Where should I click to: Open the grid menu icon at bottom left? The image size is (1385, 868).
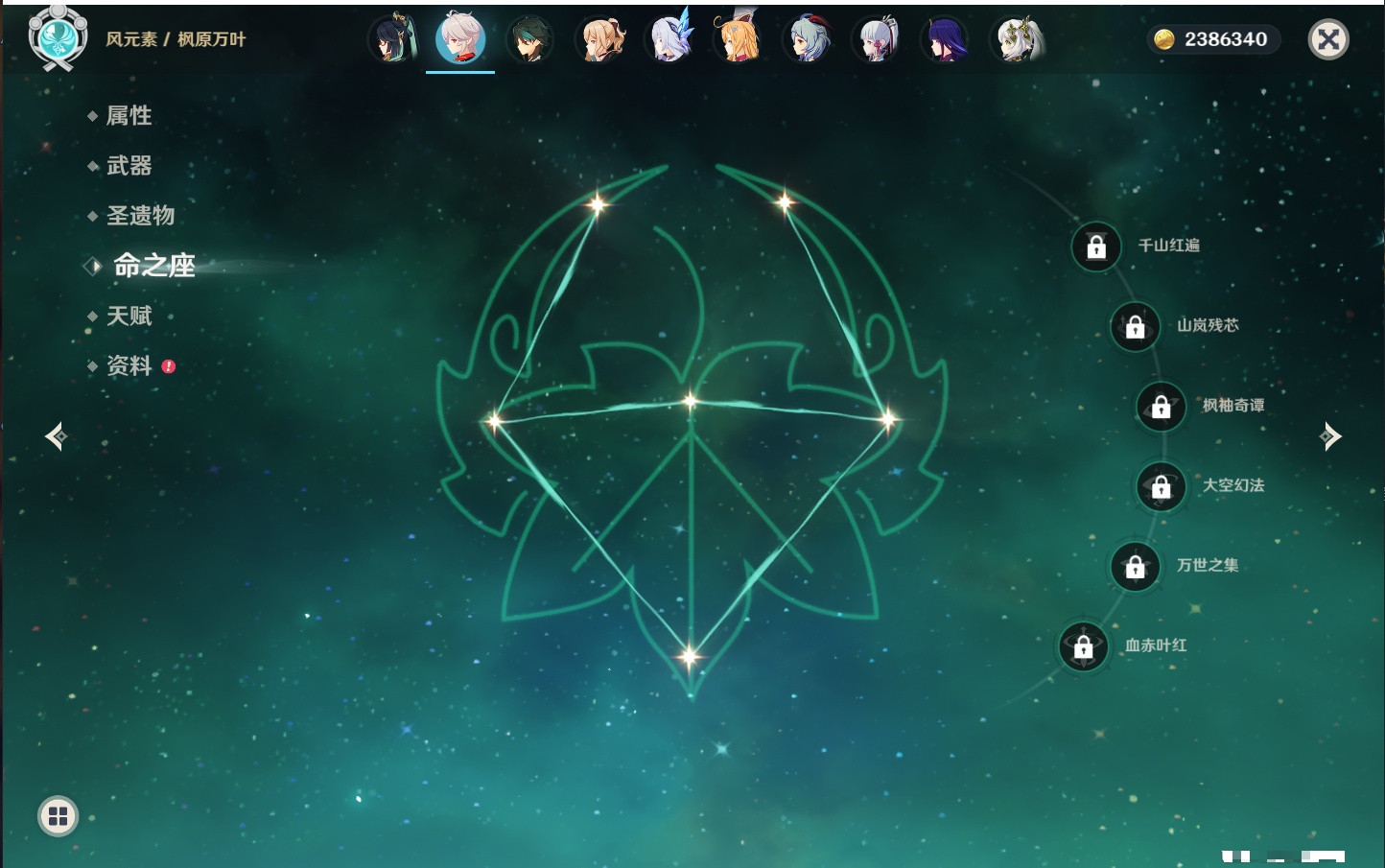(x=58, y=816)
